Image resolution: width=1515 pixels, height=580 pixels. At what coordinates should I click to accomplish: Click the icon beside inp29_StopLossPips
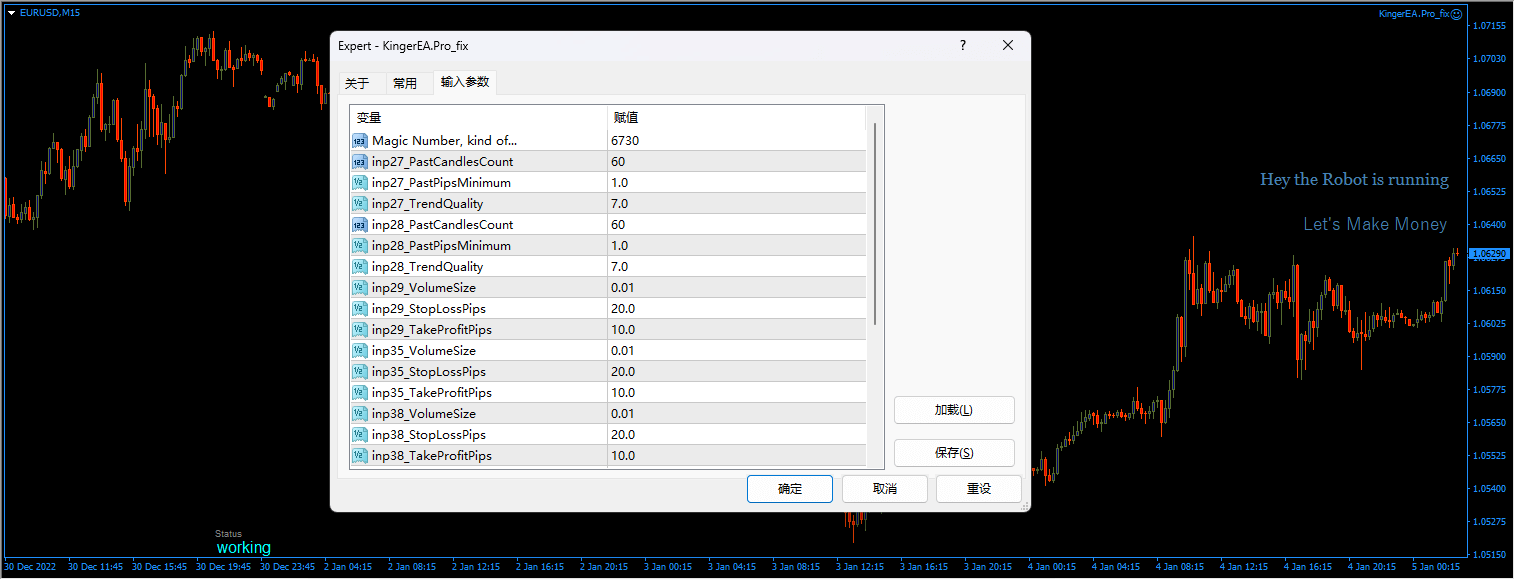[360, 309]
